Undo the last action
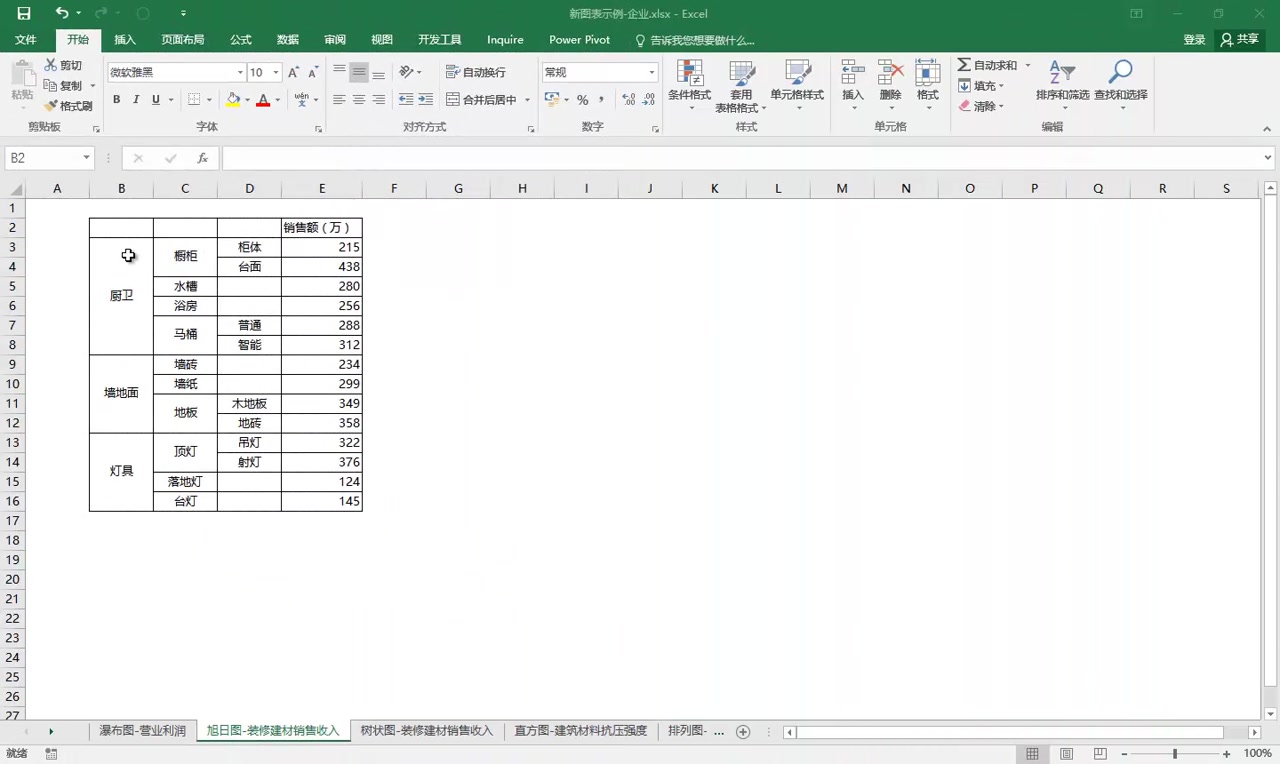This screenshot has width=1280, height=764. coord(62,14)
